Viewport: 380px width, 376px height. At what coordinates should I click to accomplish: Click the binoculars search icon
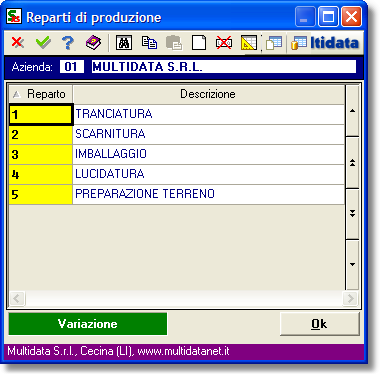click(124, 43)
